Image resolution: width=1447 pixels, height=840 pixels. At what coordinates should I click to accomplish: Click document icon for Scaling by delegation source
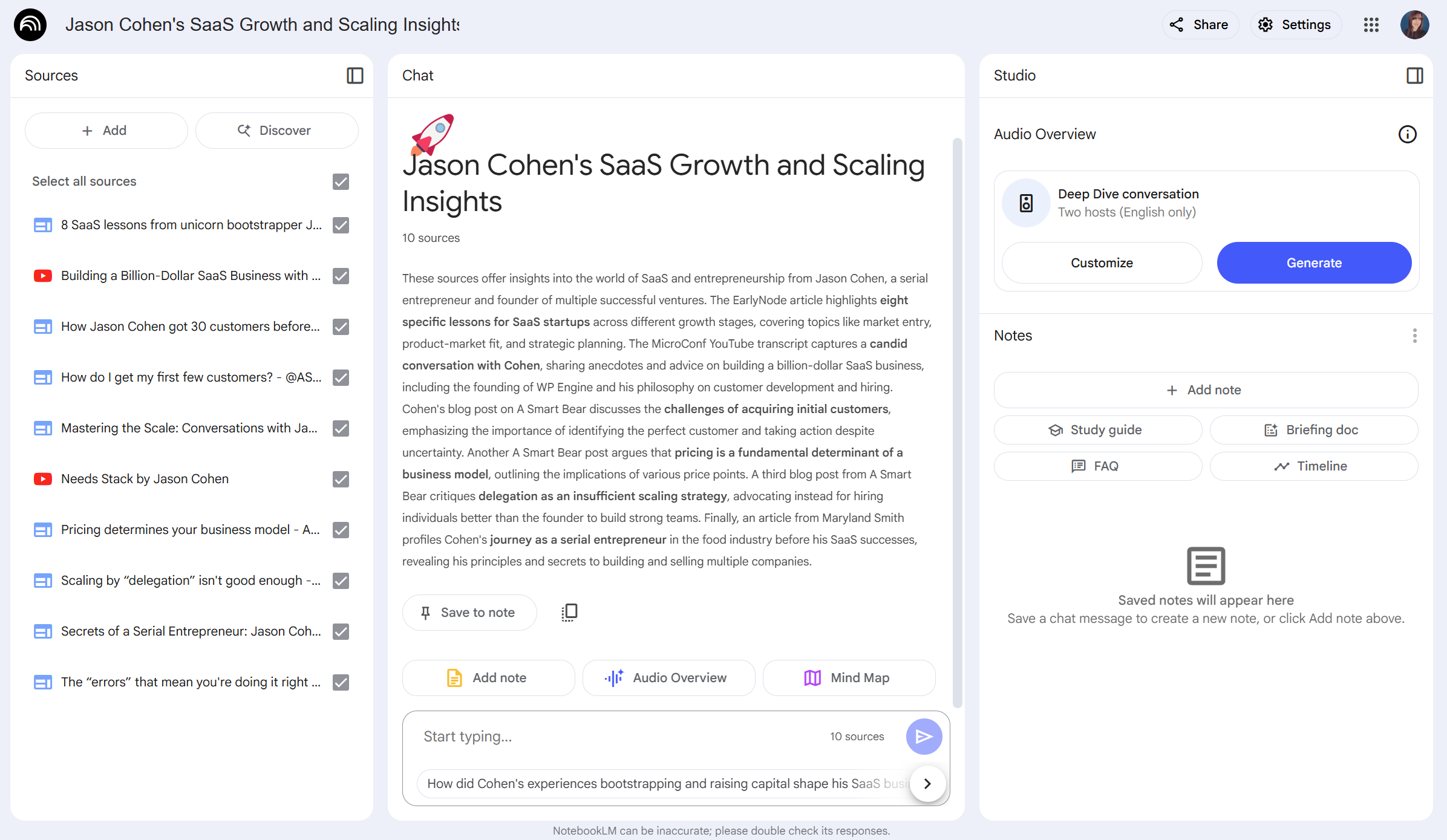click(42, 581)
